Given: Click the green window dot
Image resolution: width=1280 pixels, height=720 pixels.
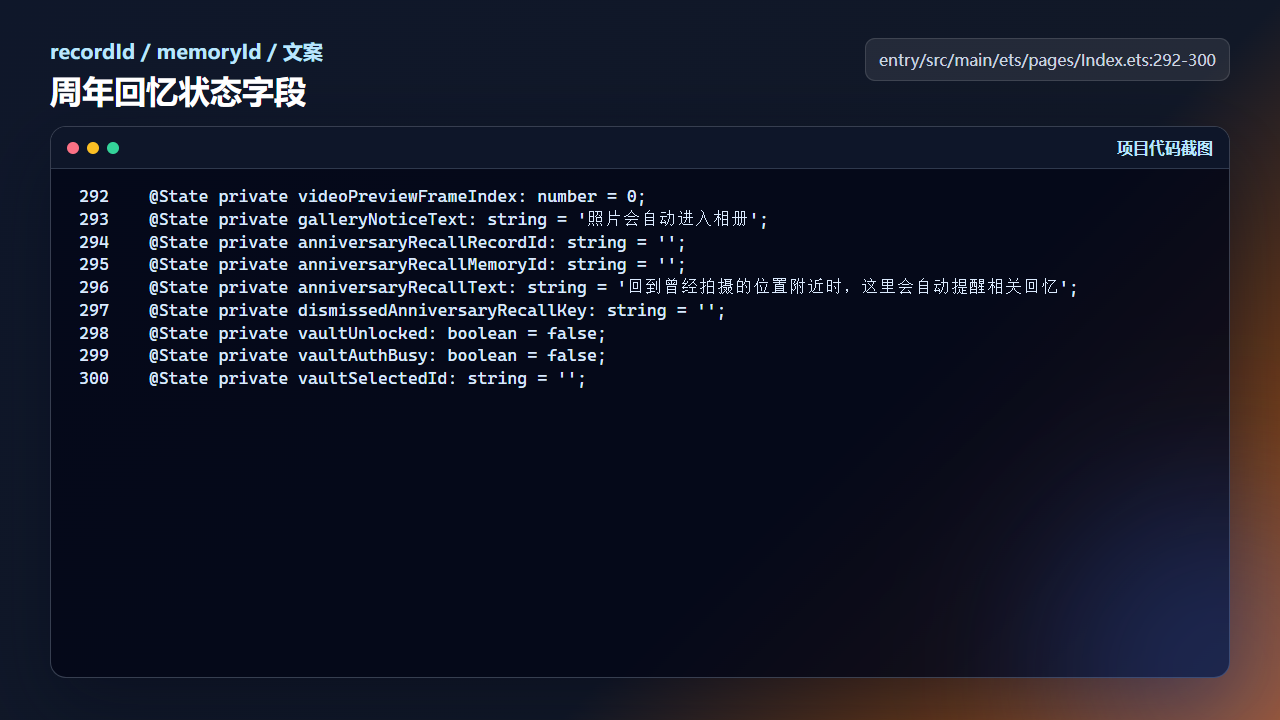Looking at the screenshot, I should [113, 148].
